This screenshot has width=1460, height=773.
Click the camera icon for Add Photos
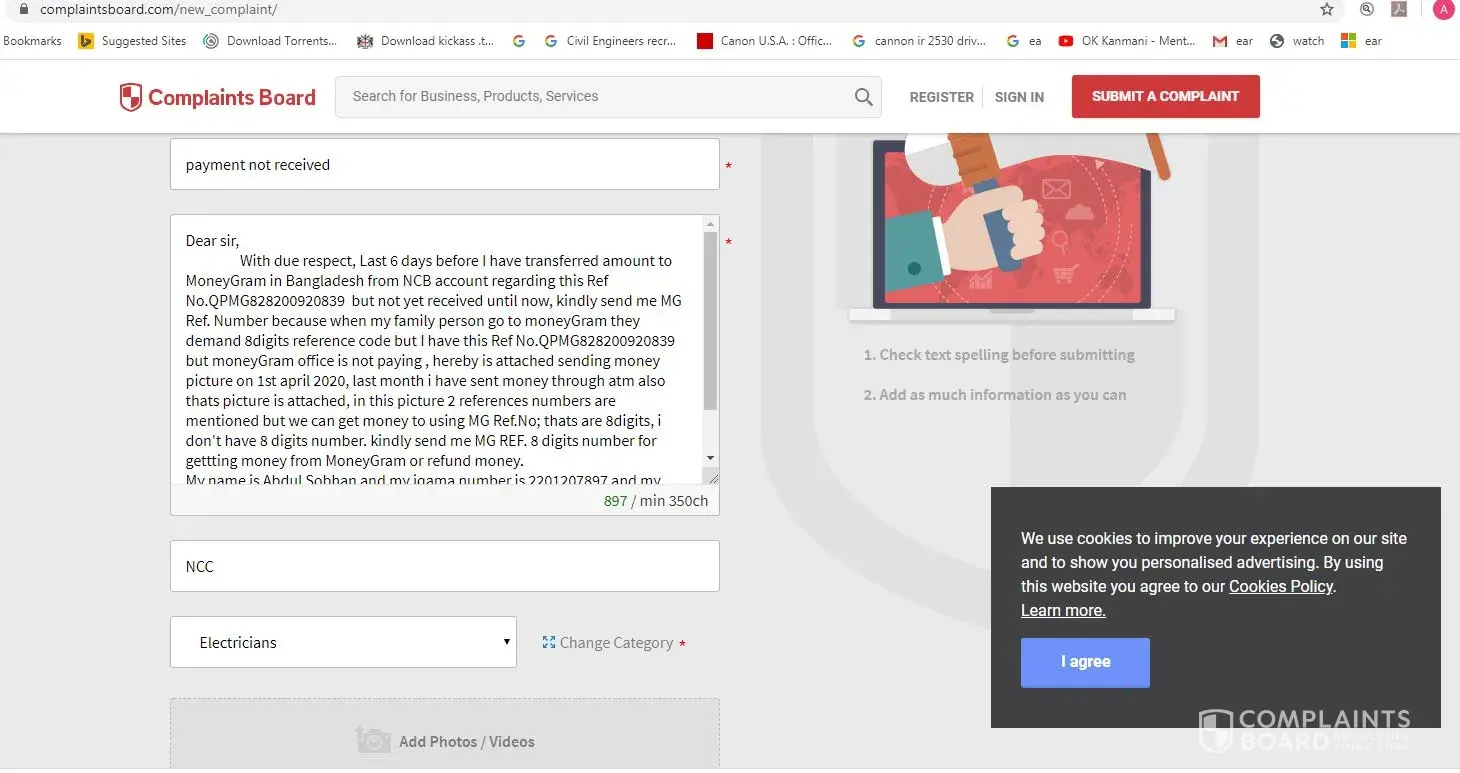coord(373,741)
